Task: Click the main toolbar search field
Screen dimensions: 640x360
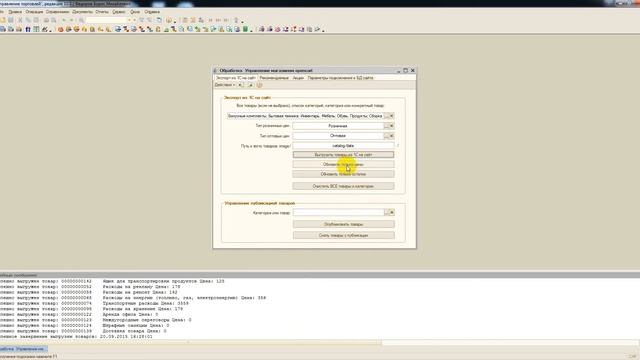Action: click(x=106, y=20)
